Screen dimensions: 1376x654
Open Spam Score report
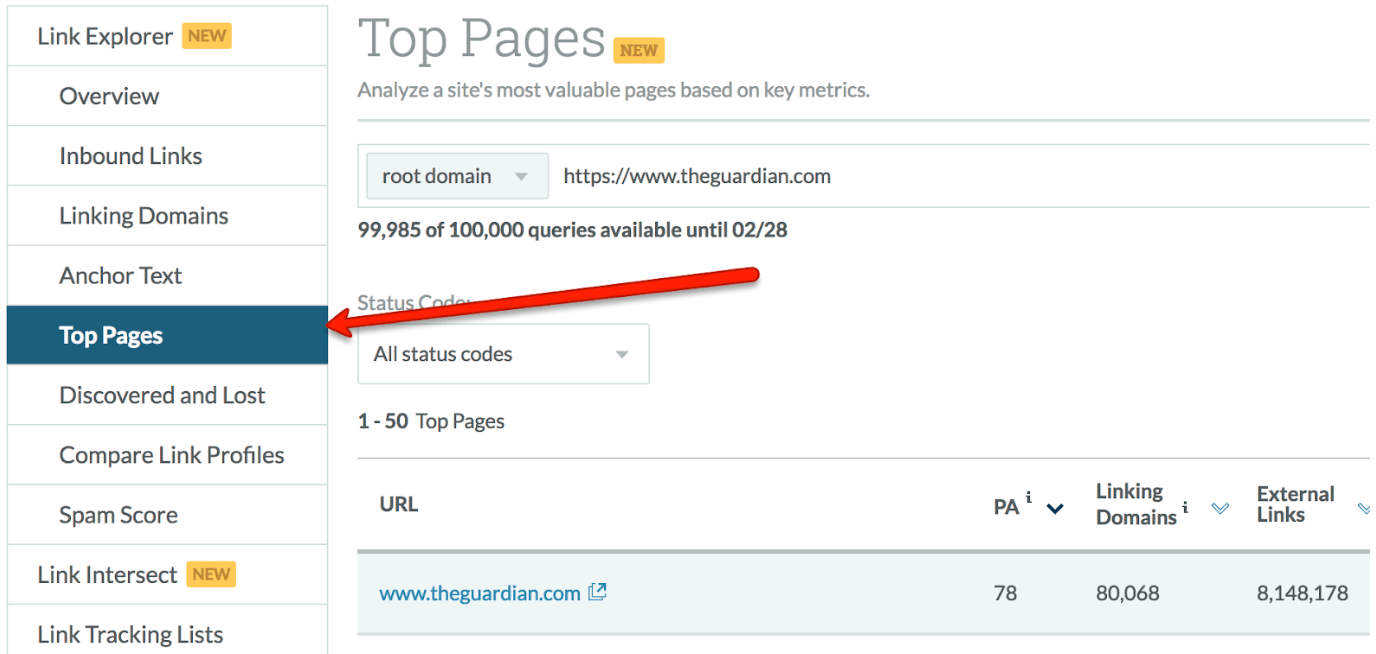167,515
